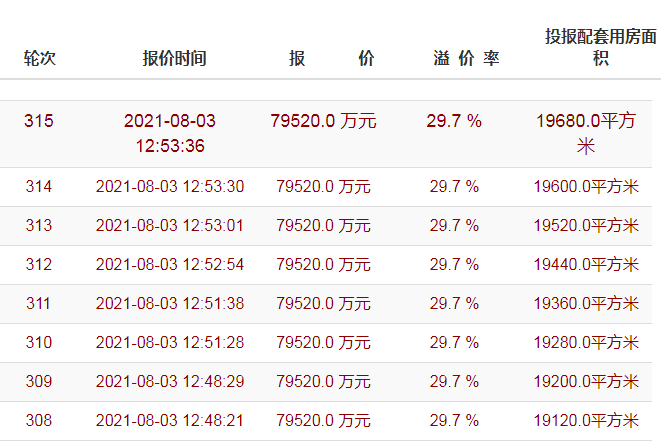
Task: Click the price cell in round 309
Action: [323, 381]
